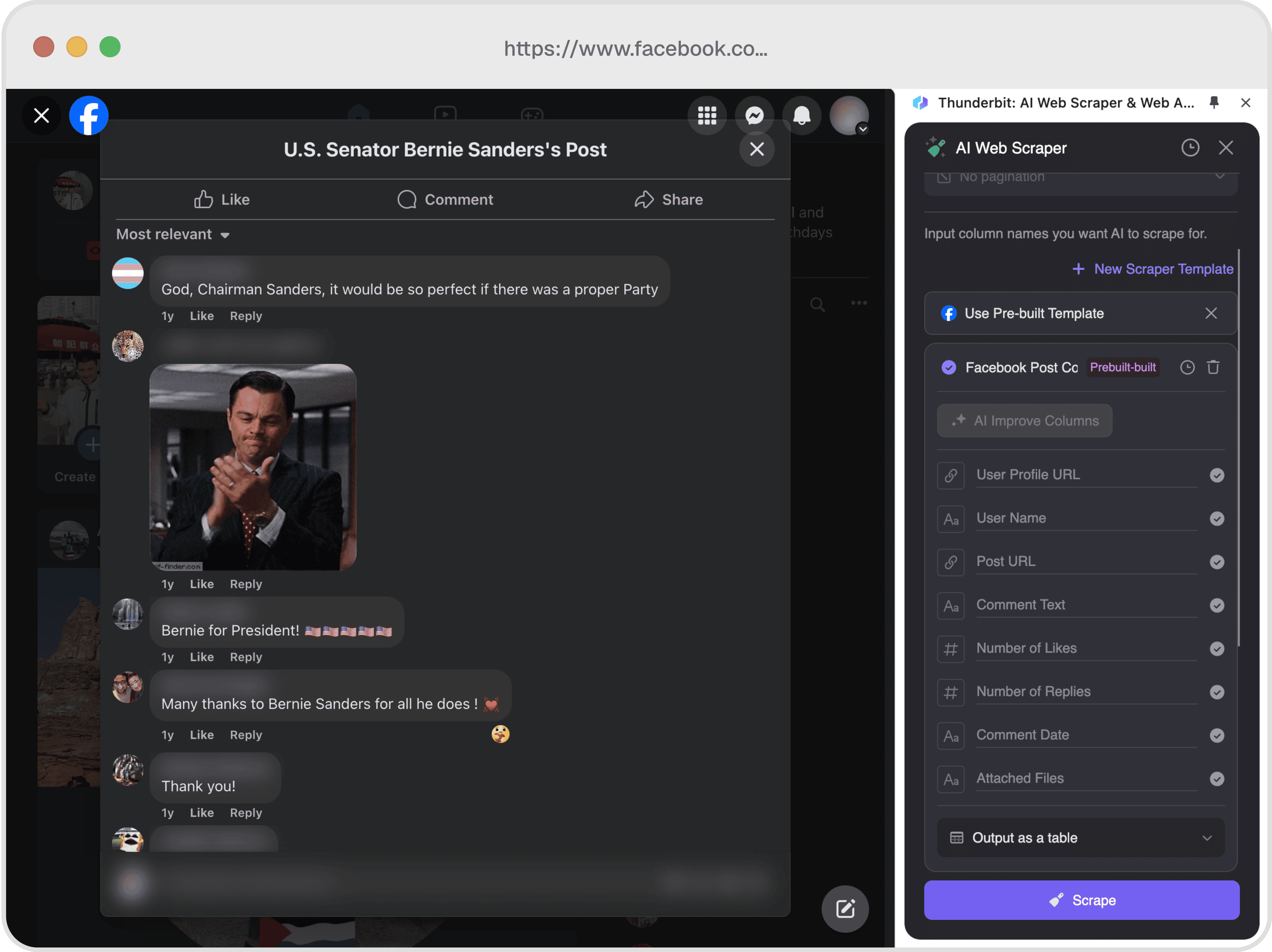Open the account profile avatar menu
1272x952 pixels.
tap(849, 116)
